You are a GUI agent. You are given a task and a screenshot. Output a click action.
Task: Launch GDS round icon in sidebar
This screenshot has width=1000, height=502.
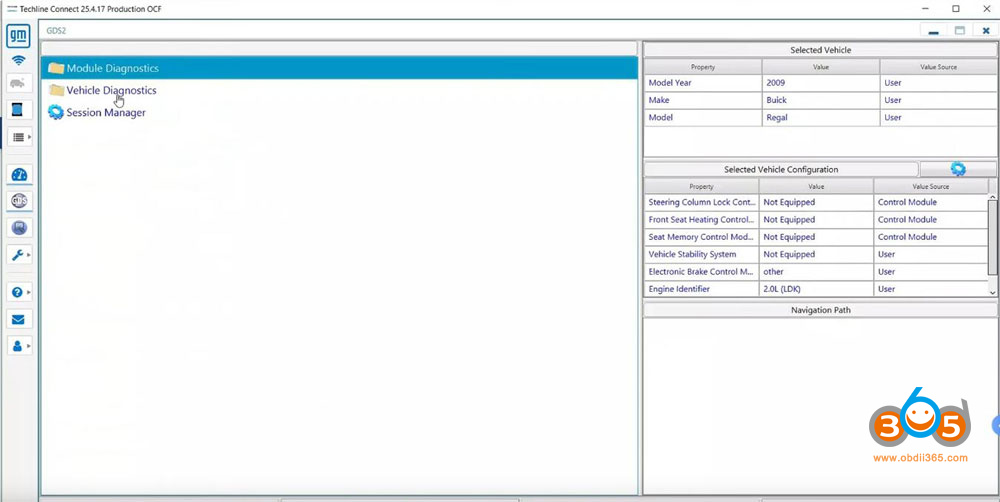point(19,201)
